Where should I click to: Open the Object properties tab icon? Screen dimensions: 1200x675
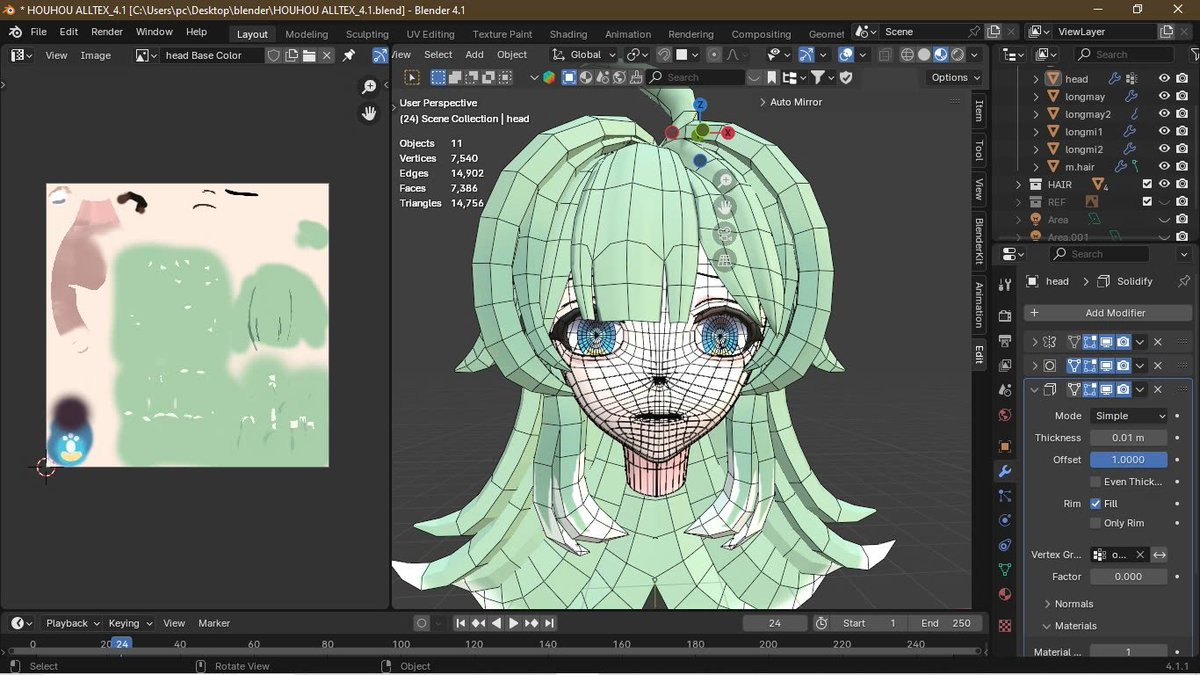click(1005, 446)
